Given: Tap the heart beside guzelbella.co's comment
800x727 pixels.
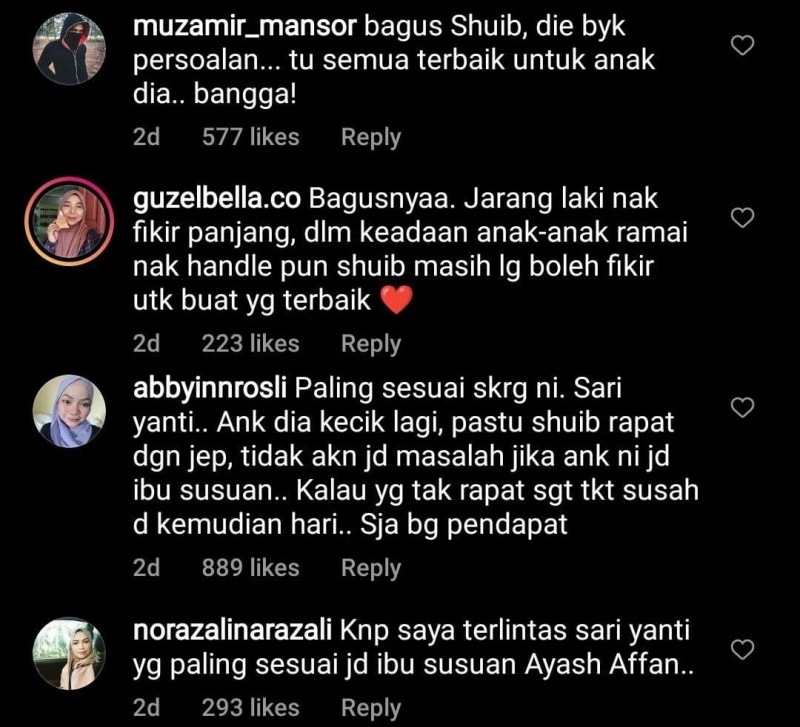Looking at the screenshot, I should pyautogui.click(x=742, y=218).
